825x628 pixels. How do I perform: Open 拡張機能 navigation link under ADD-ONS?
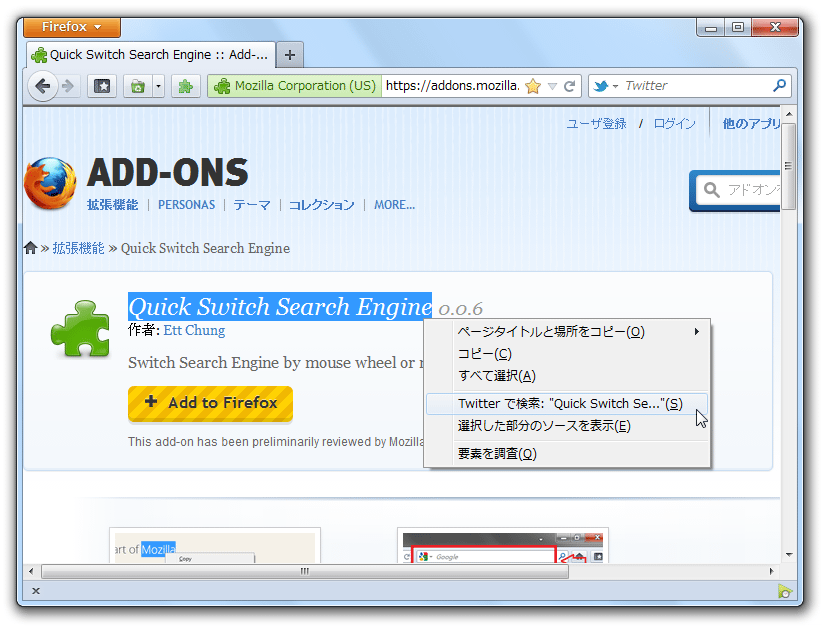coord(113,205)
